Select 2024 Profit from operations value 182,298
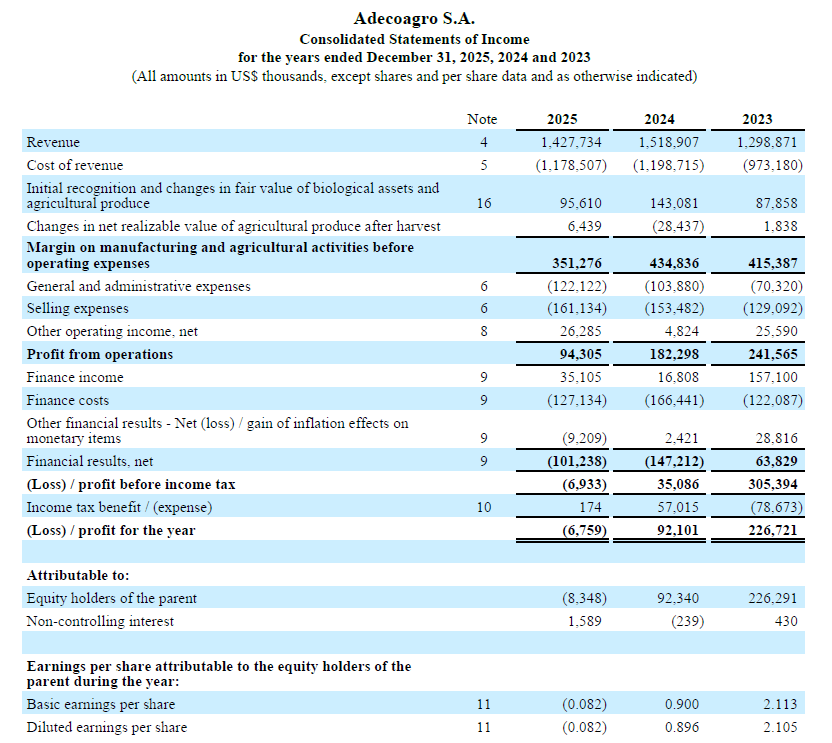This screenshot has height=743, width=832. (670, 354)
